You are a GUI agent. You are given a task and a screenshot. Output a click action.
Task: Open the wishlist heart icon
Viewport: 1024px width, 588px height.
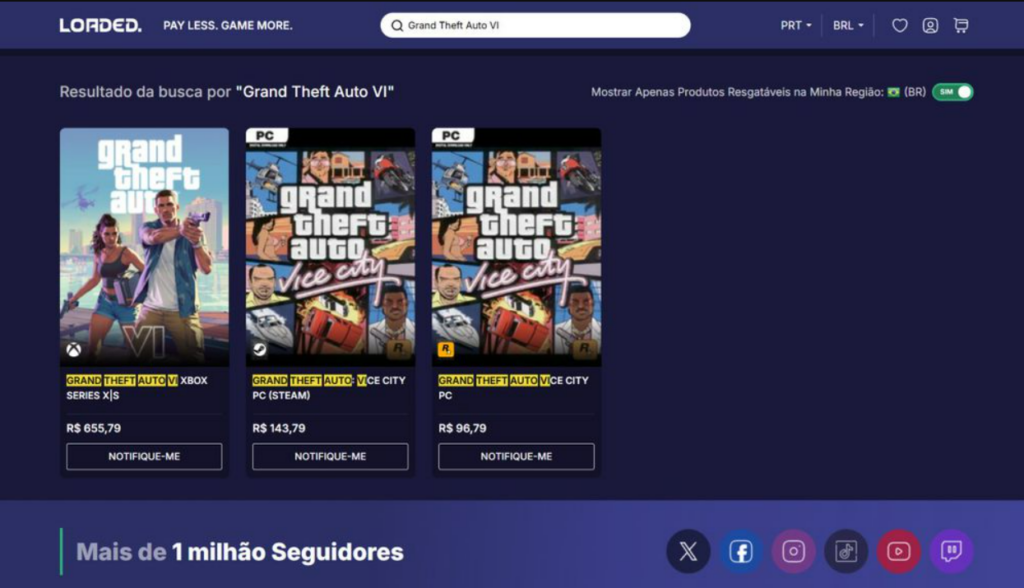click(899, 25)
